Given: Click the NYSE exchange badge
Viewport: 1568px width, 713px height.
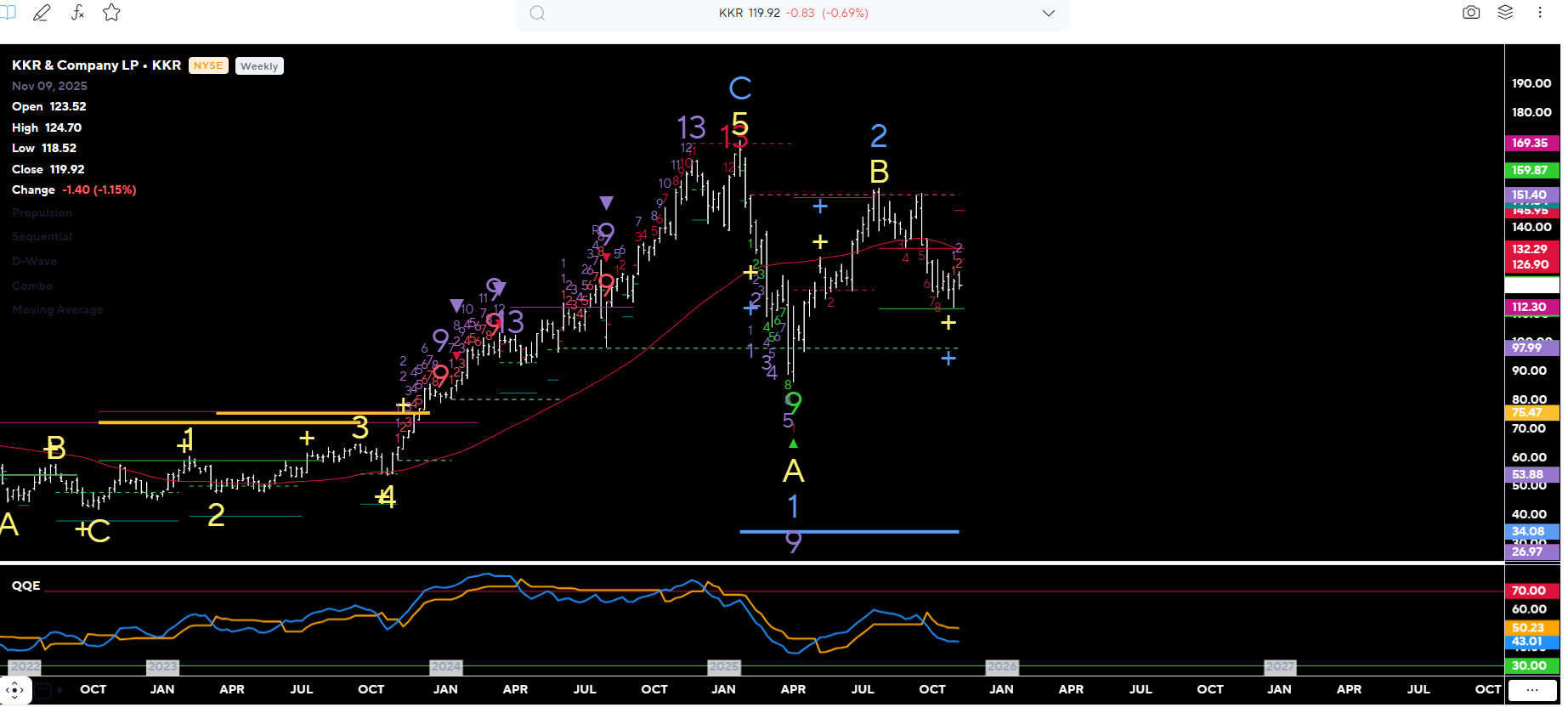Looking at the screenshot, I should [208, 66].
